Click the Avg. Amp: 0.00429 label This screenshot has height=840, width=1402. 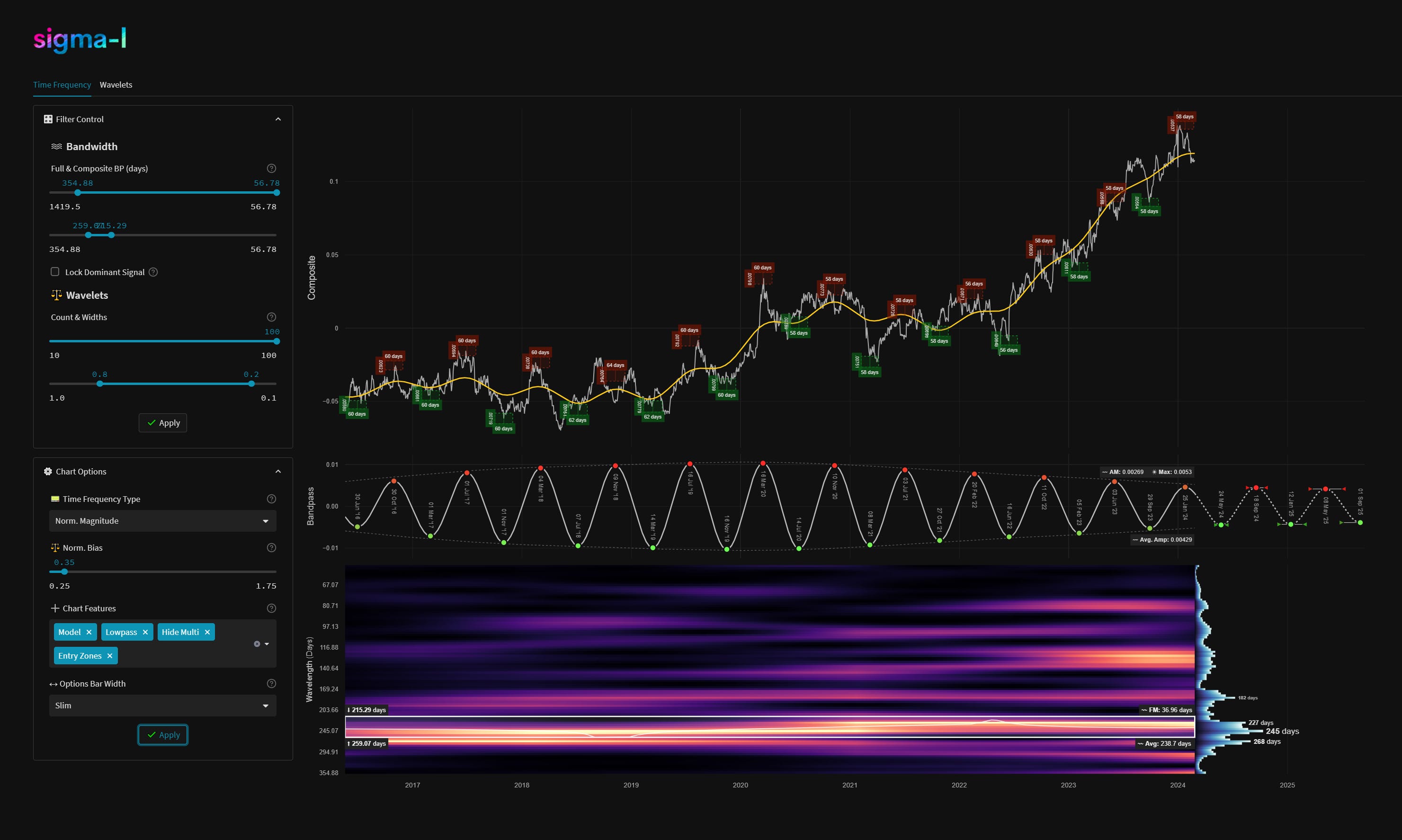coord(1162,540)
